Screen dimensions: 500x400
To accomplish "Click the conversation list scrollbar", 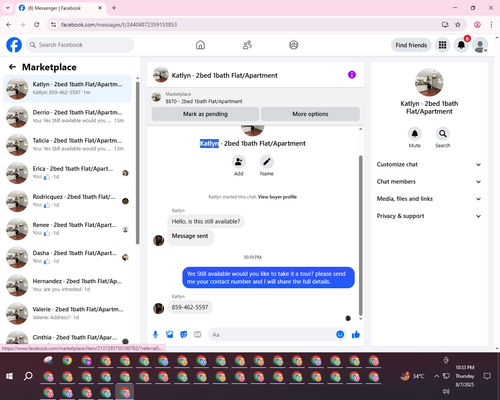I will [138, 163].
